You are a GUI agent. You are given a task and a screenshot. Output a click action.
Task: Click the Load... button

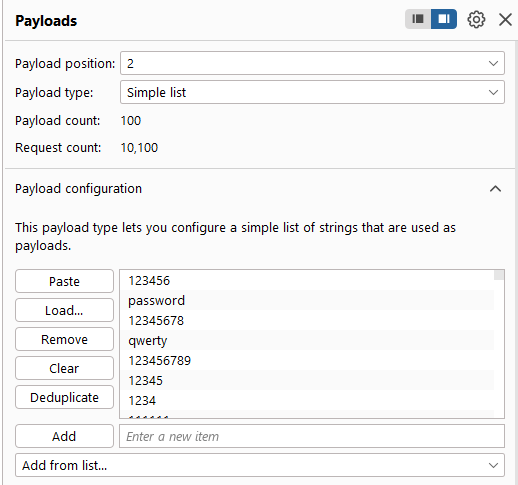click(x=64, y=310)
